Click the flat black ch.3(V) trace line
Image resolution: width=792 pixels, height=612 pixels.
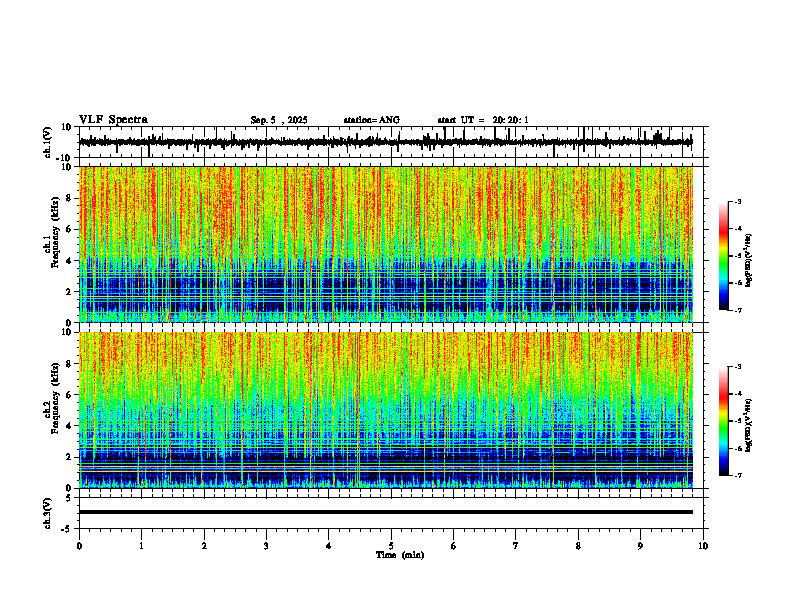tap(386, 512)
